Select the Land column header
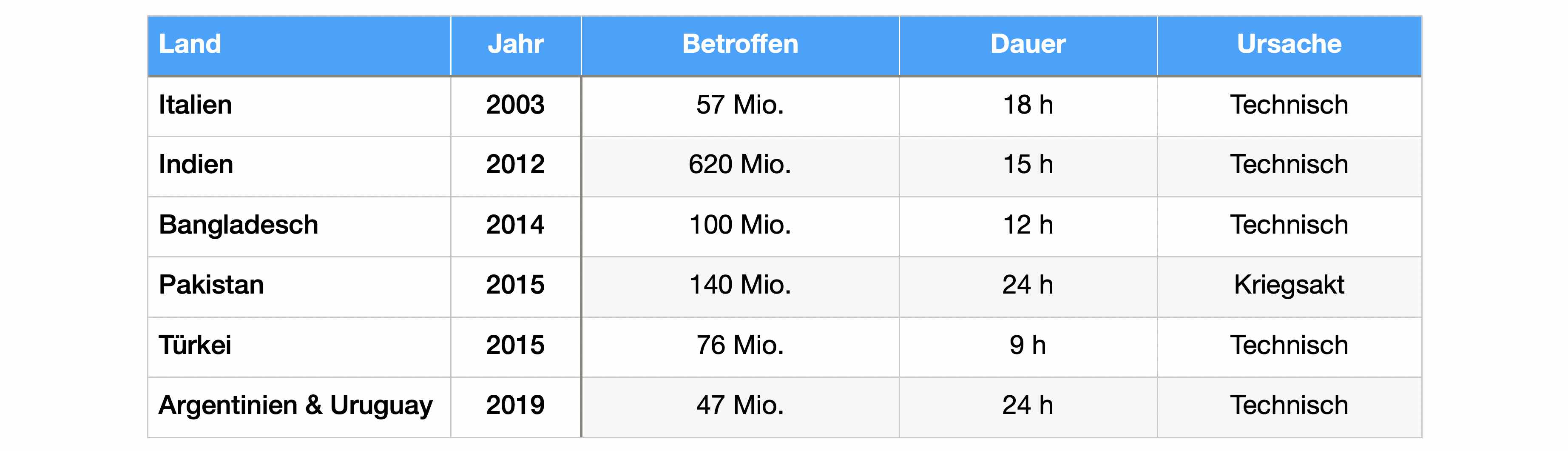The width and height of the screenshot is (1568, 451). click(299, 46)
